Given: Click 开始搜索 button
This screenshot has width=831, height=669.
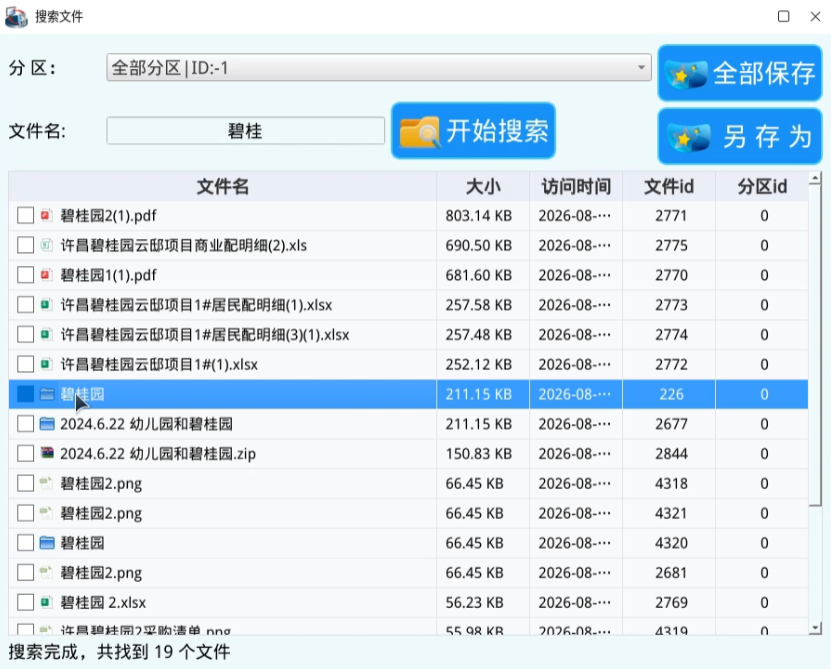Looking at the screenshot, I should click(473, 131).
